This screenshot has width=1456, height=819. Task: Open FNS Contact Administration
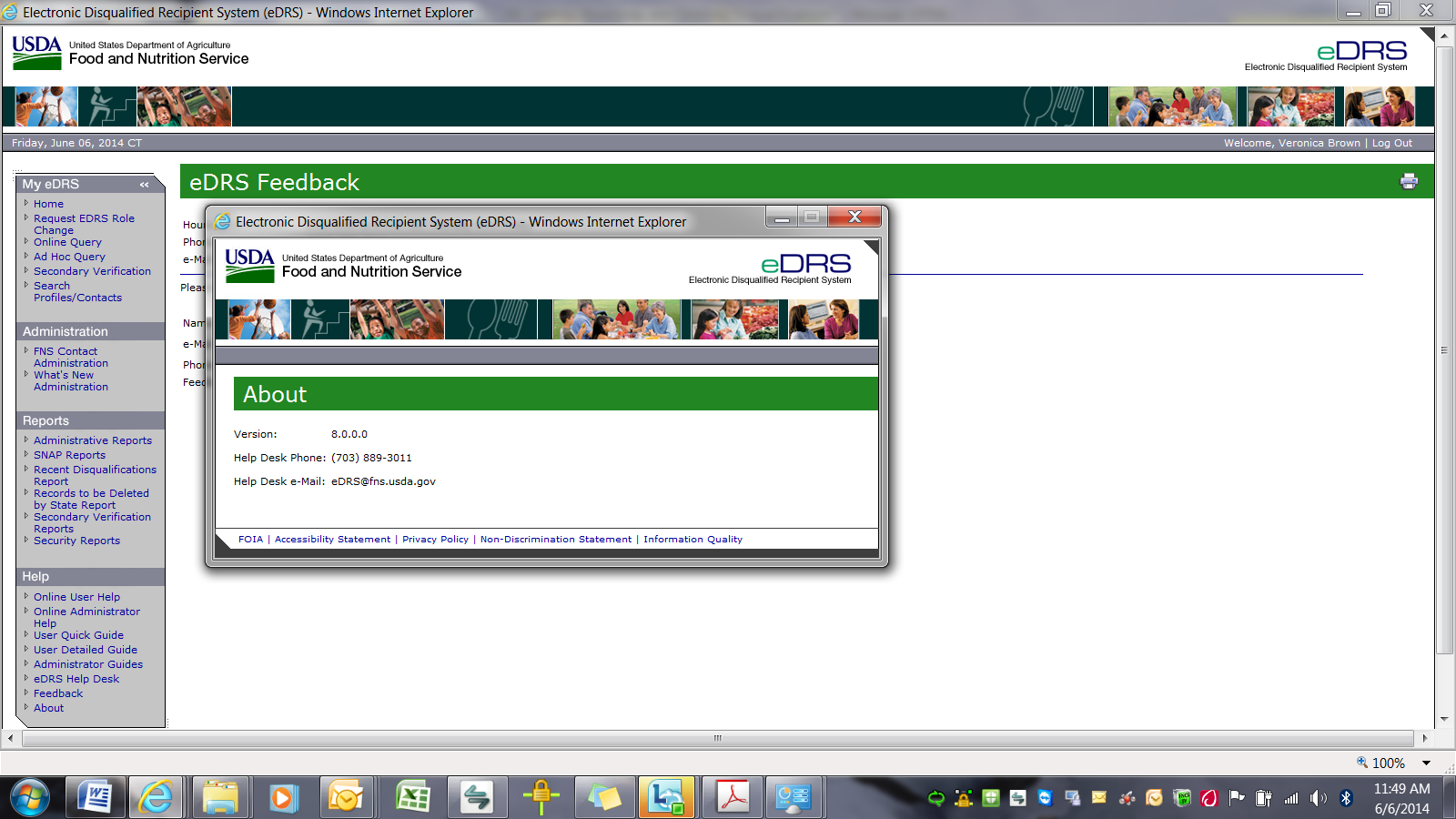click(x=71, y=357)
